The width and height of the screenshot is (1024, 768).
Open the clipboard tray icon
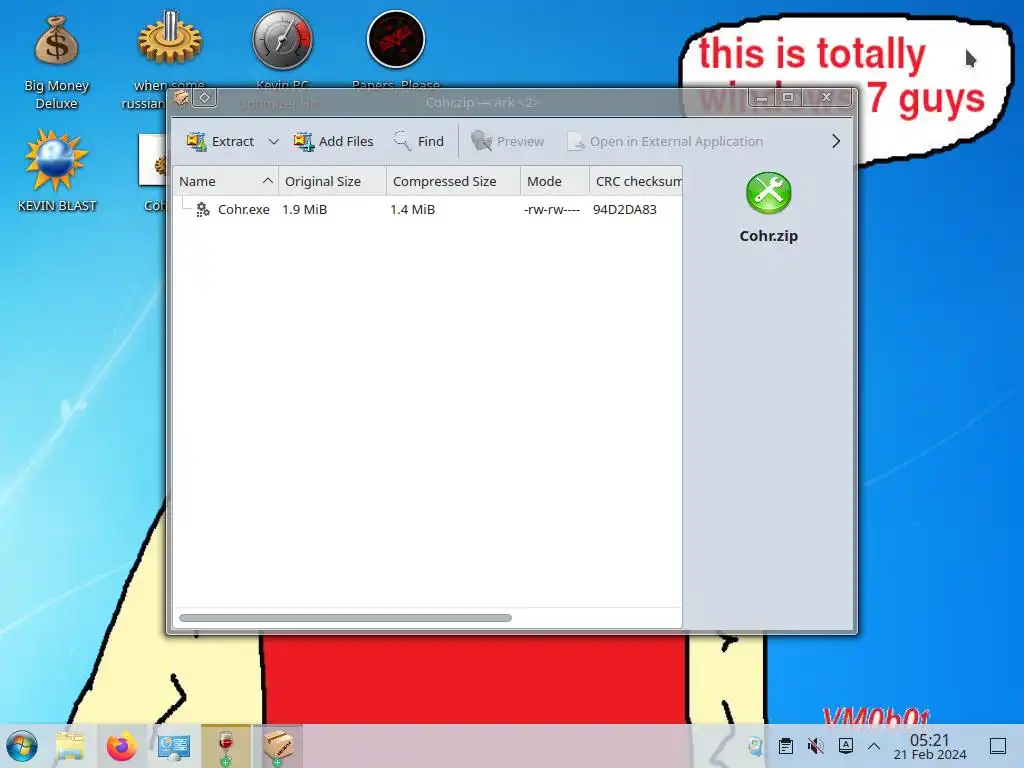click(x=786, y=746)
